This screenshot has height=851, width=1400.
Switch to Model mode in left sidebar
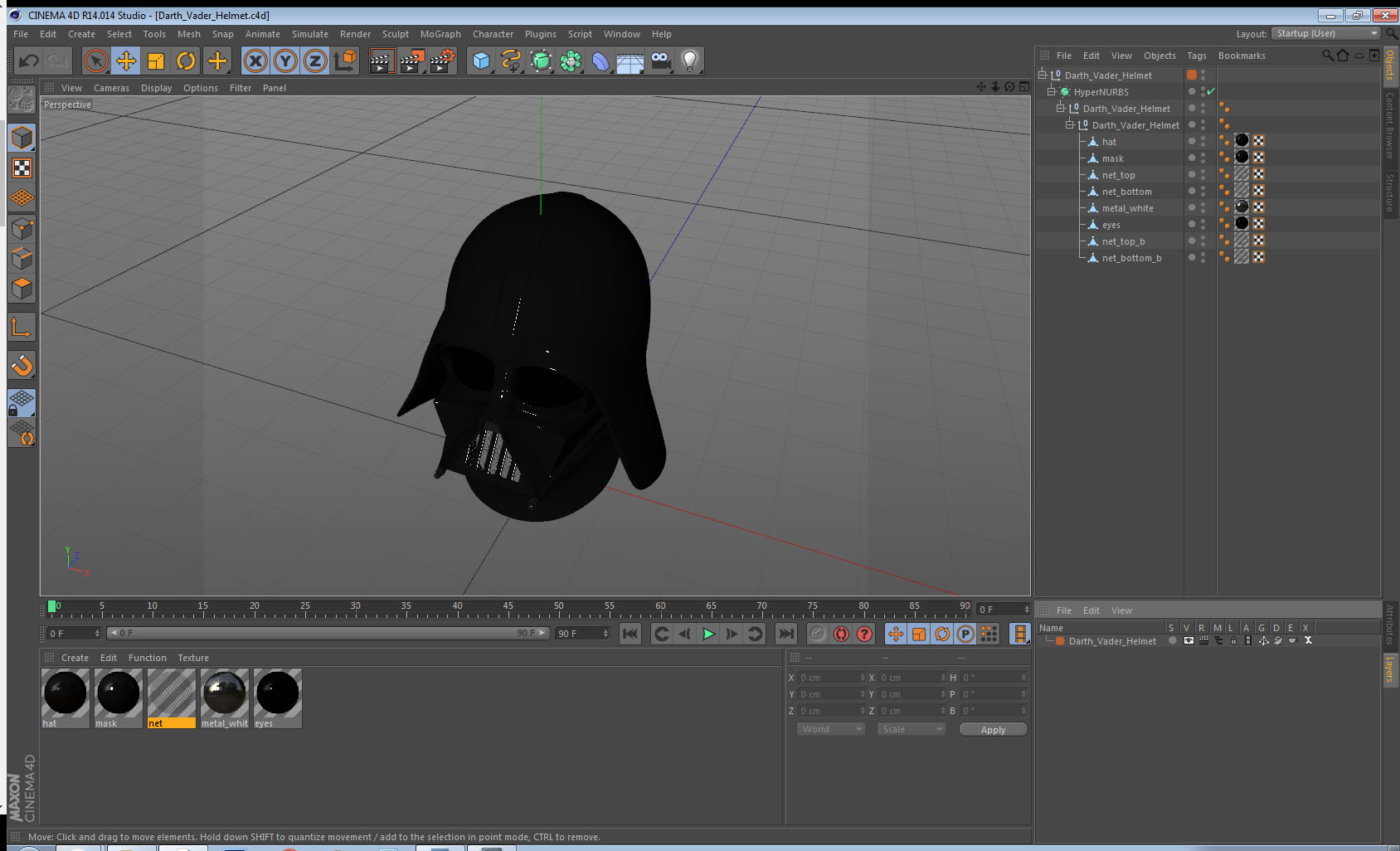[22, 138]
